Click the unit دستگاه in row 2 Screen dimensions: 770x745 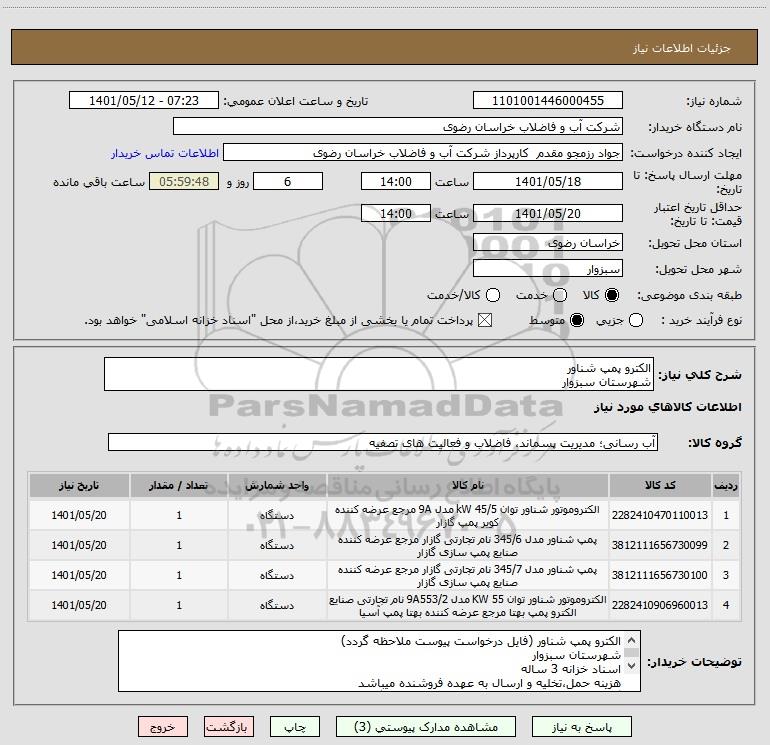pyautogui.click(x=277, y=545)
